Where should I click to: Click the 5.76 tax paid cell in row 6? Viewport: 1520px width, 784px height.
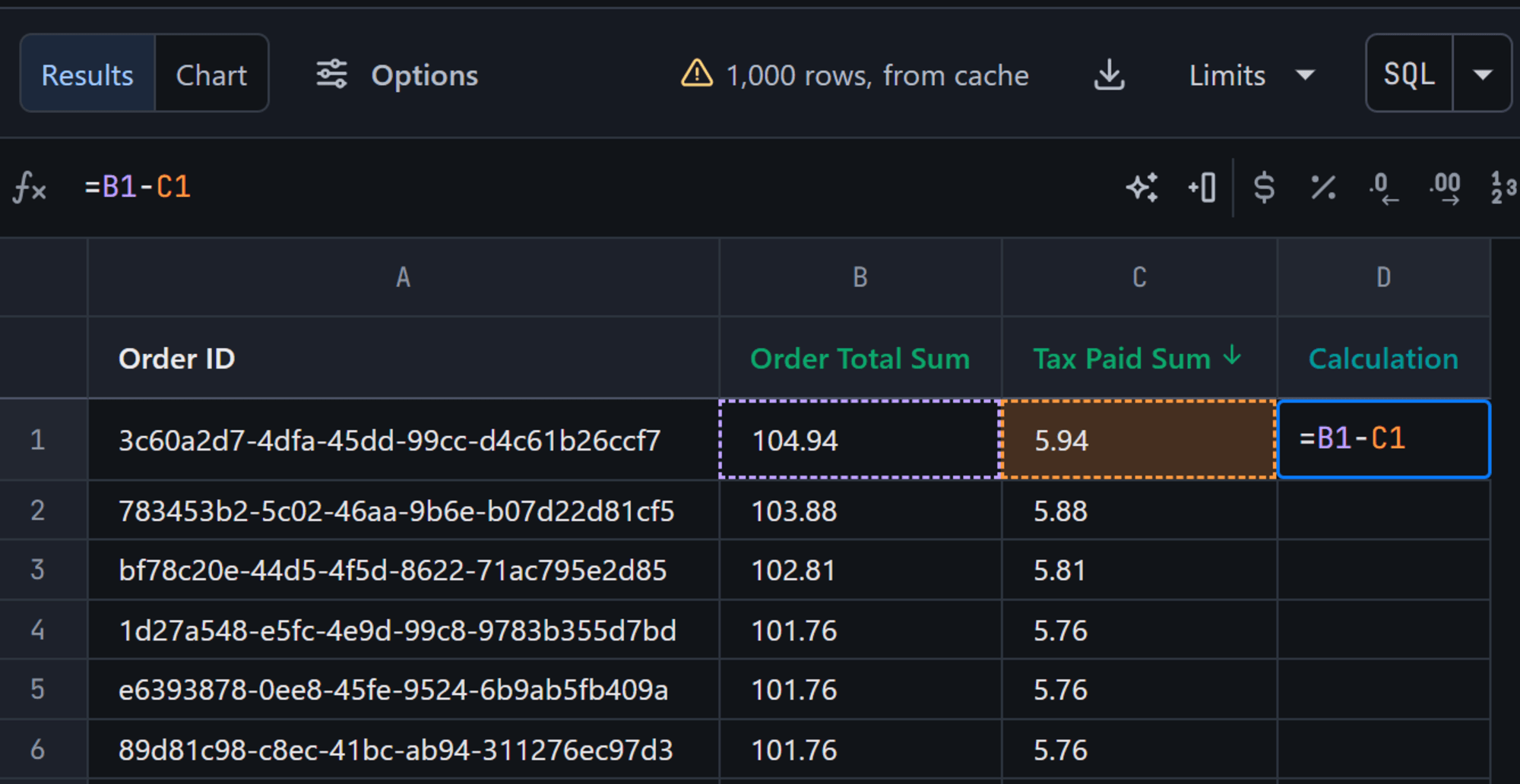click(1139, 750)
